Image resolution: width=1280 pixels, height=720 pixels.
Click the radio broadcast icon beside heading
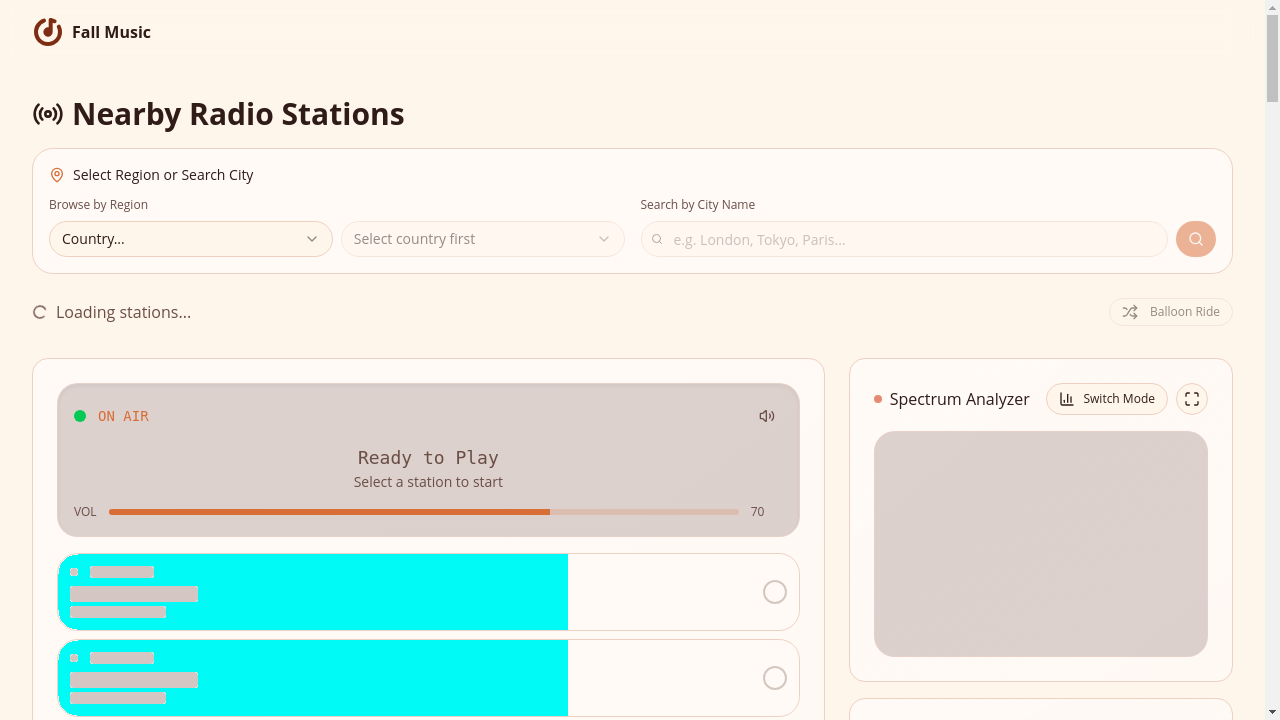coord(48,114)
